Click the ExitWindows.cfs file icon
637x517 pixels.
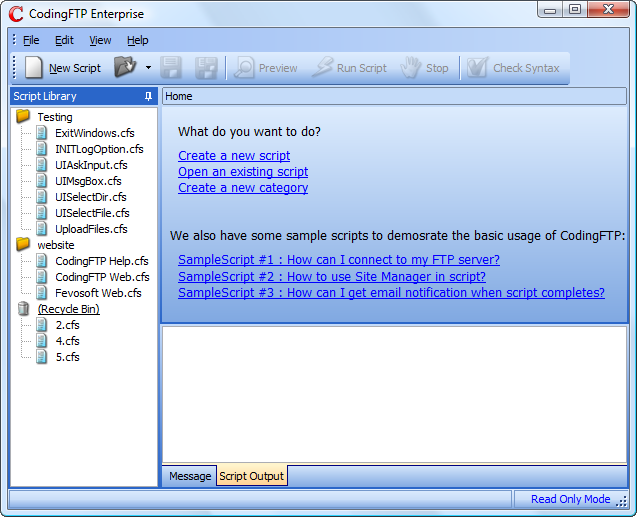(x=41, y=132)
